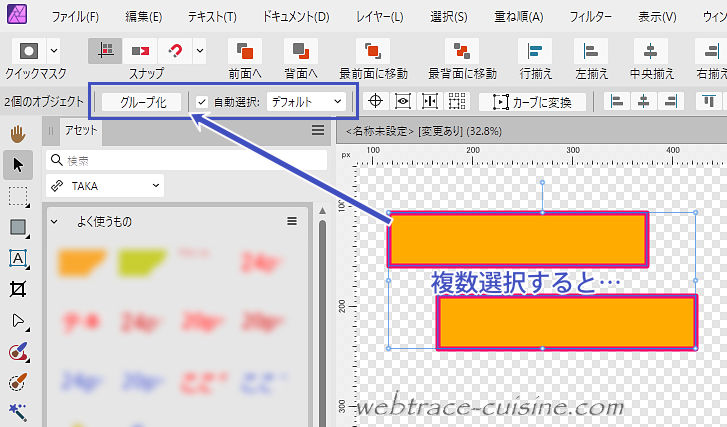Select the Frame Text tool
The image size is (727, 427).
tap(18, 258)
